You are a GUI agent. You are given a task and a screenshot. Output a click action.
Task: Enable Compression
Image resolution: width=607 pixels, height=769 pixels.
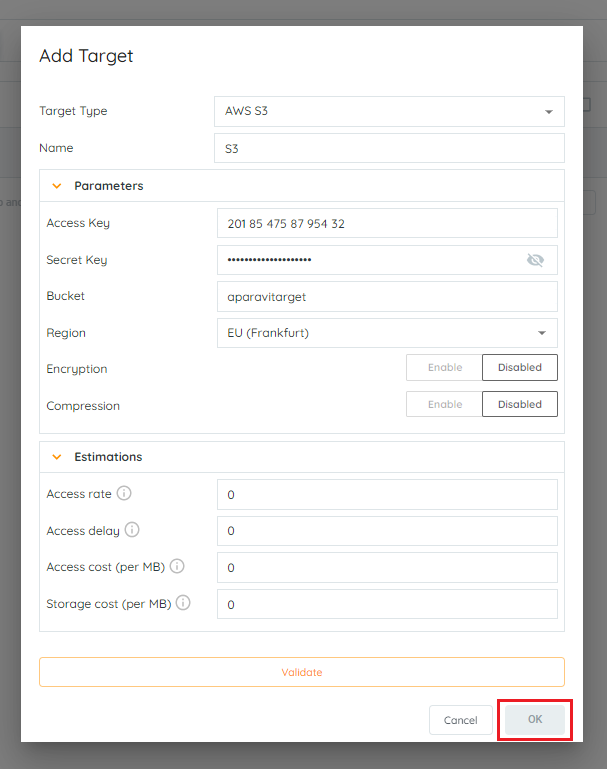pyautogui.click(x=444, y=404)
